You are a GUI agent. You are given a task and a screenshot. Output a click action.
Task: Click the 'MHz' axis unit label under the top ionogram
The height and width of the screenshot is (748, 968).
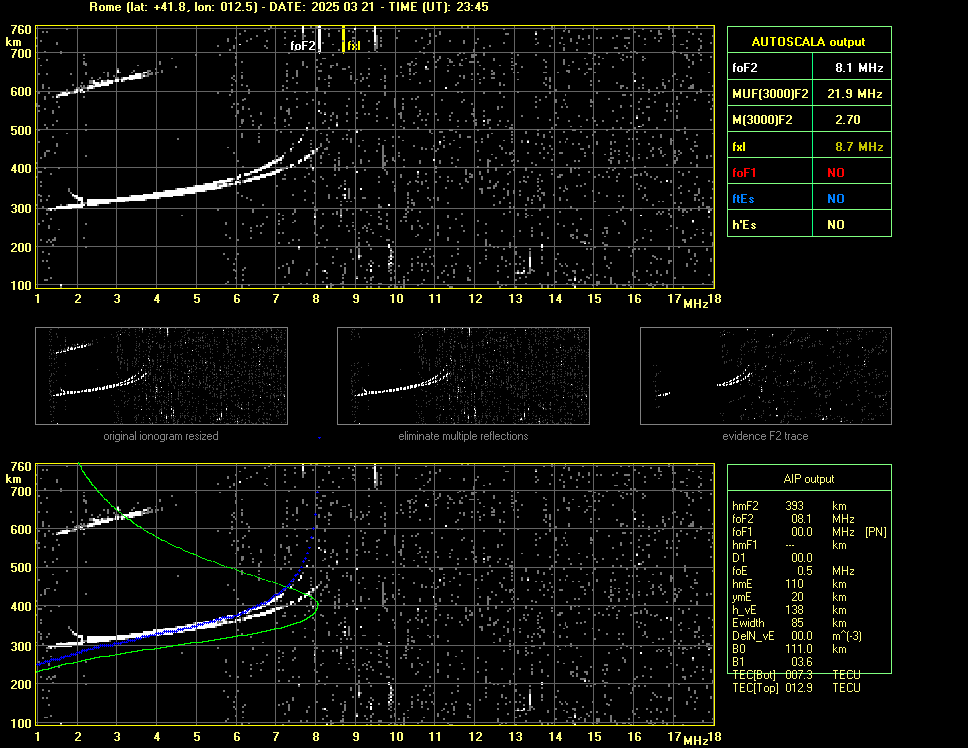point(695,304)
